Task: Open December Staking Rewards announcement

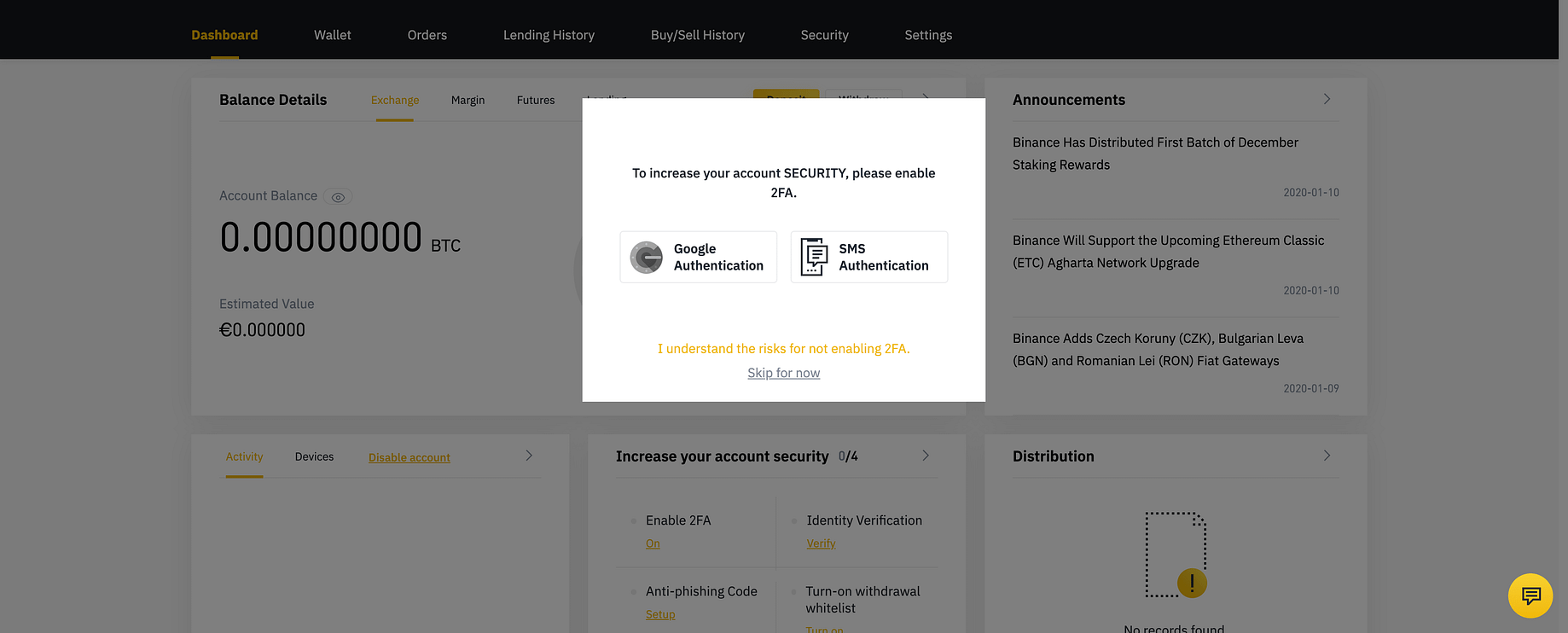Action: pos(1155,154)
